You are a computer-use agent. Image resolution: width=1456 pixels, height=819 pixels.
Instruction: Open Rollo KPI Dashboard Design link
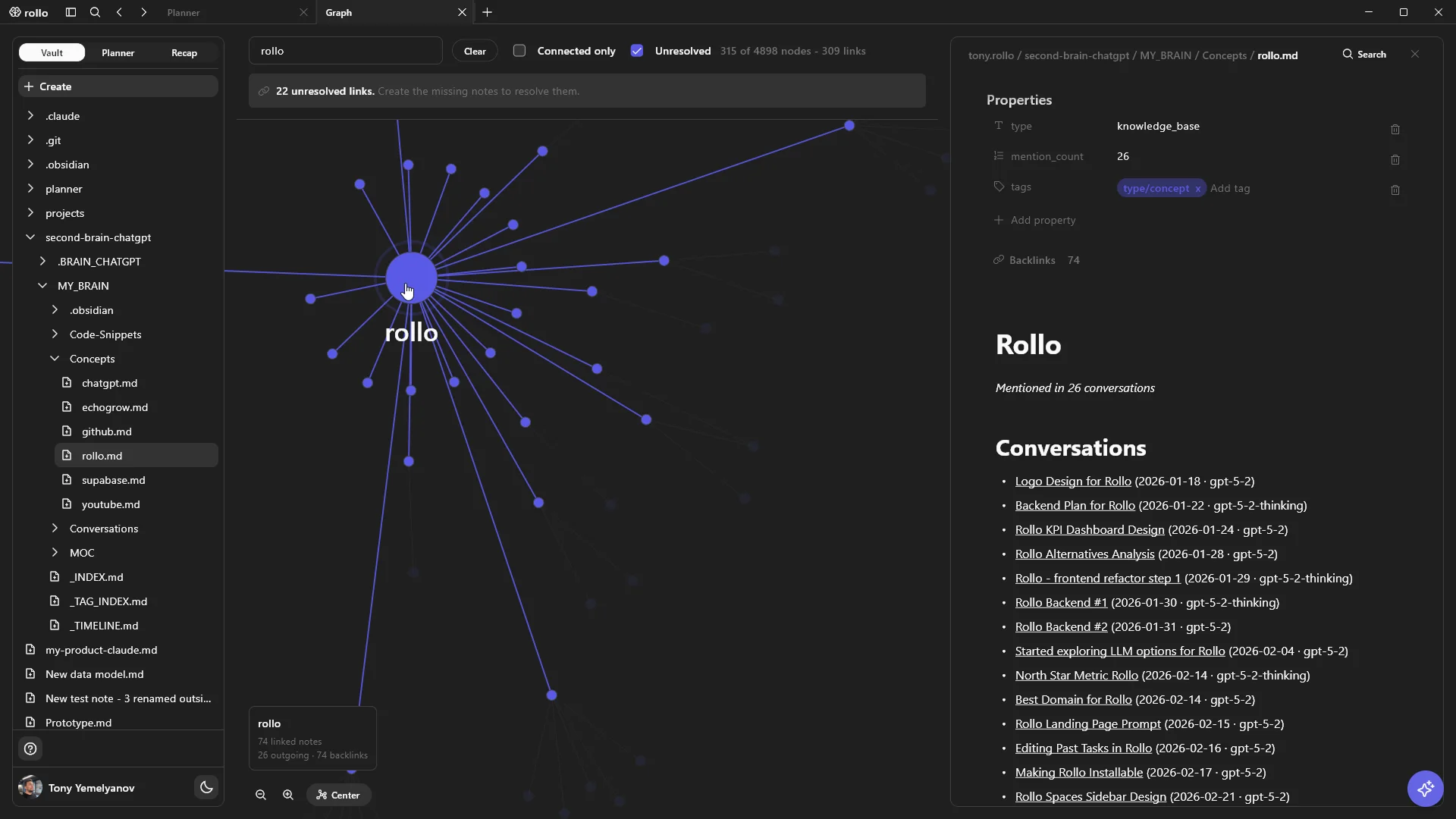(x=1089, y=529)
